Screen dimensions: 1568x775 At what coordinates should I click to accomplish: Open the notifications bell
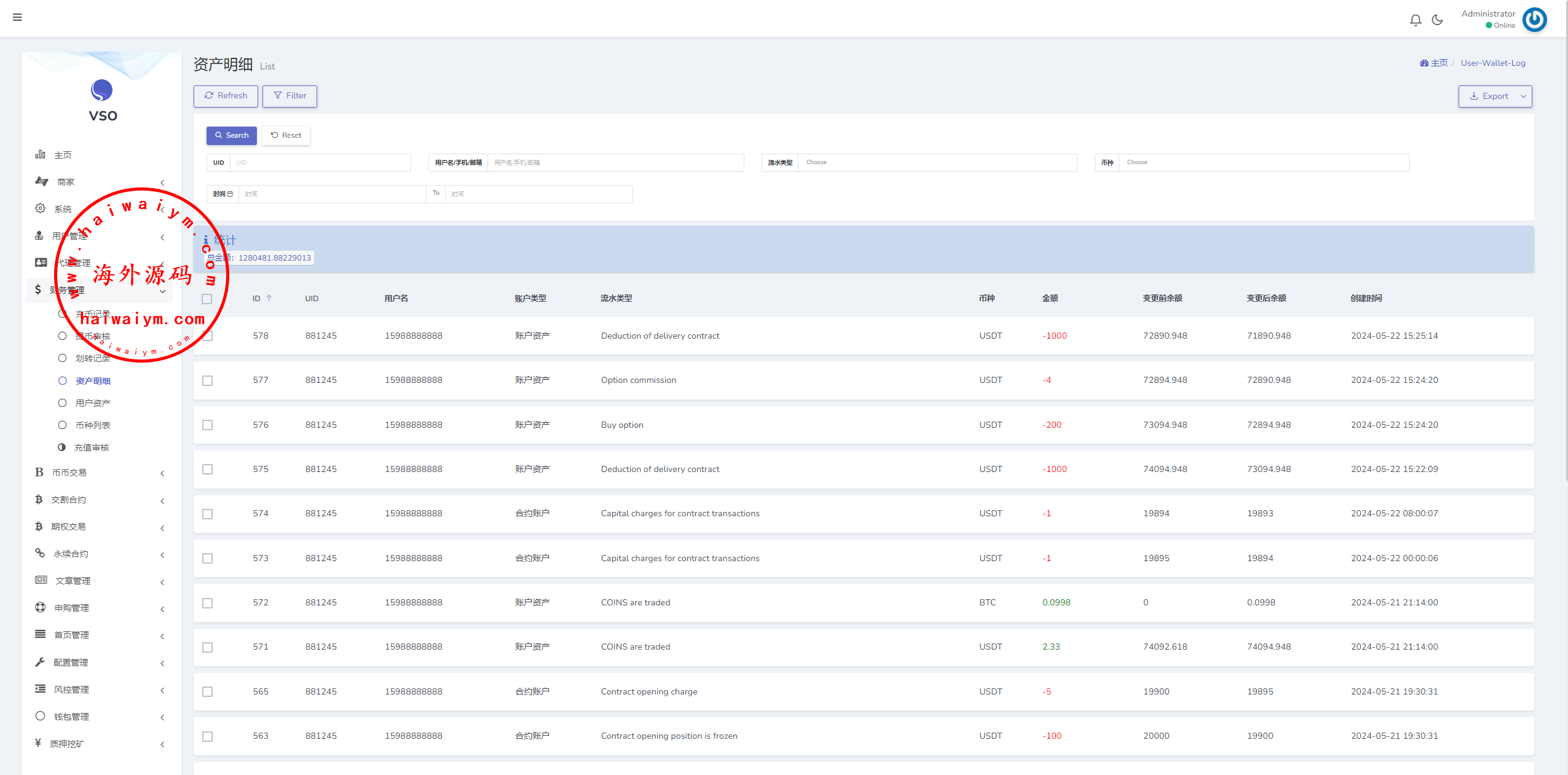[1416, 20]
